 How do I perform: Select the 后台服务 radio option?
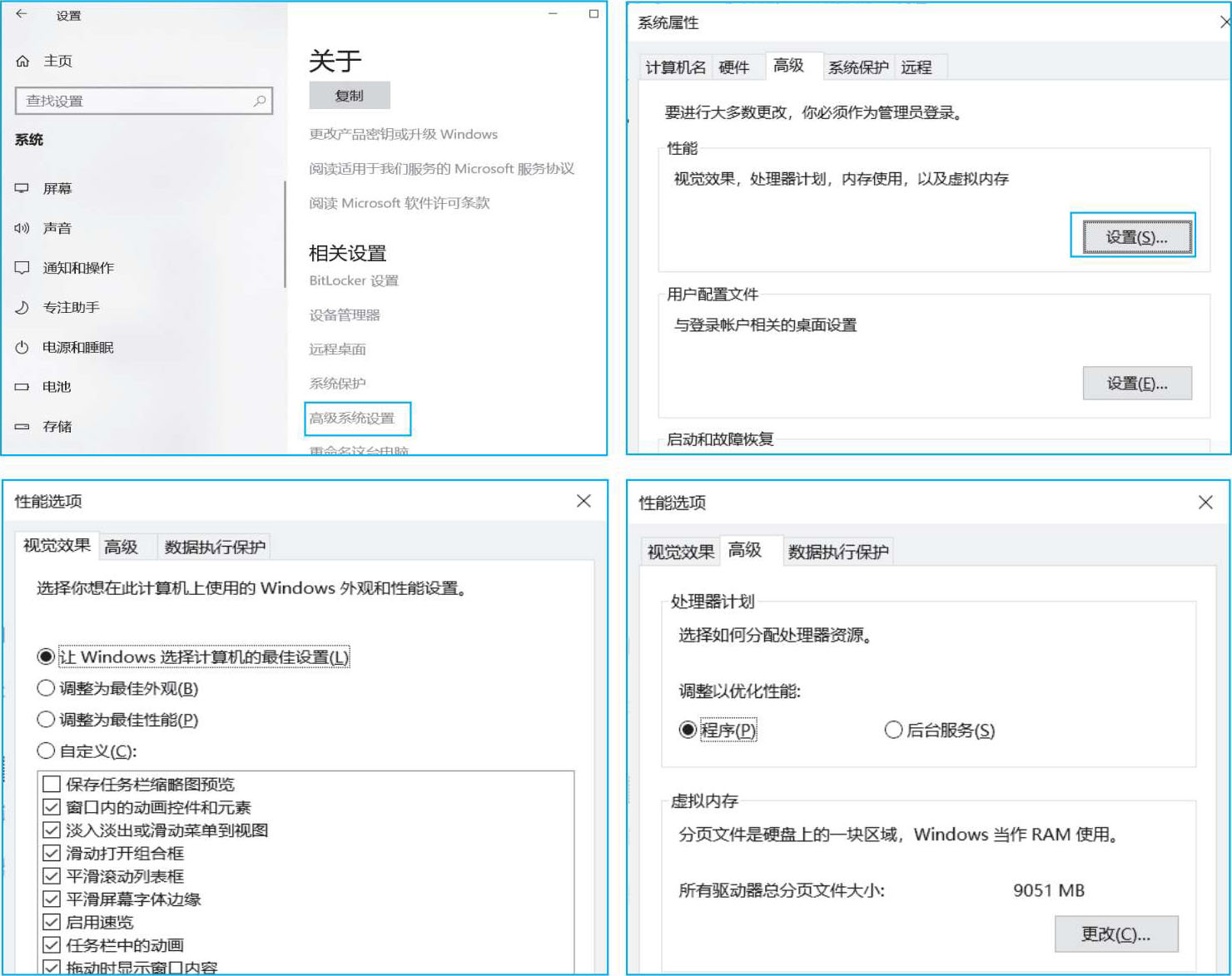[893, 730]
